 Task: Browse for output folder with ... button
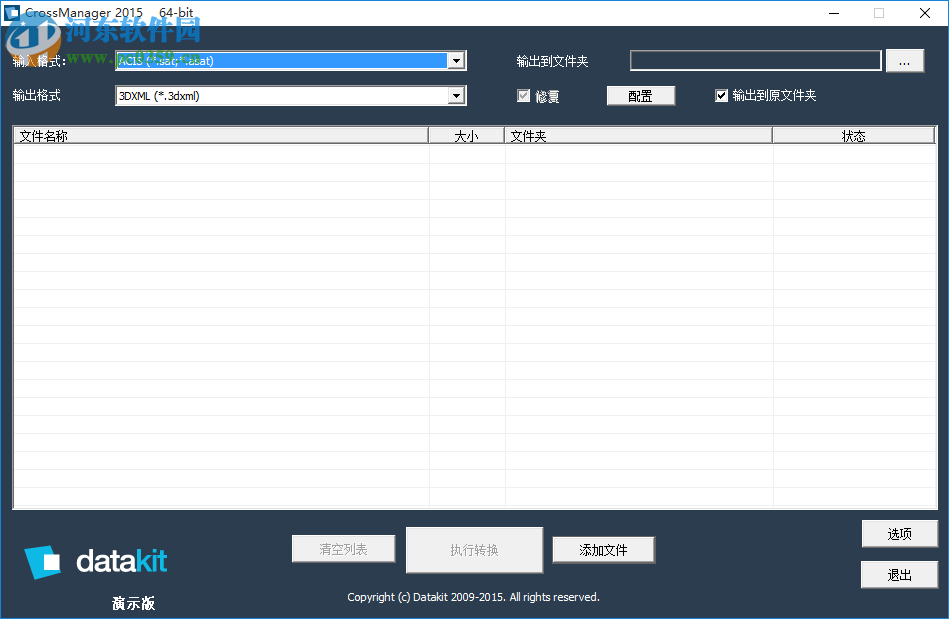[x=904, y=61]
